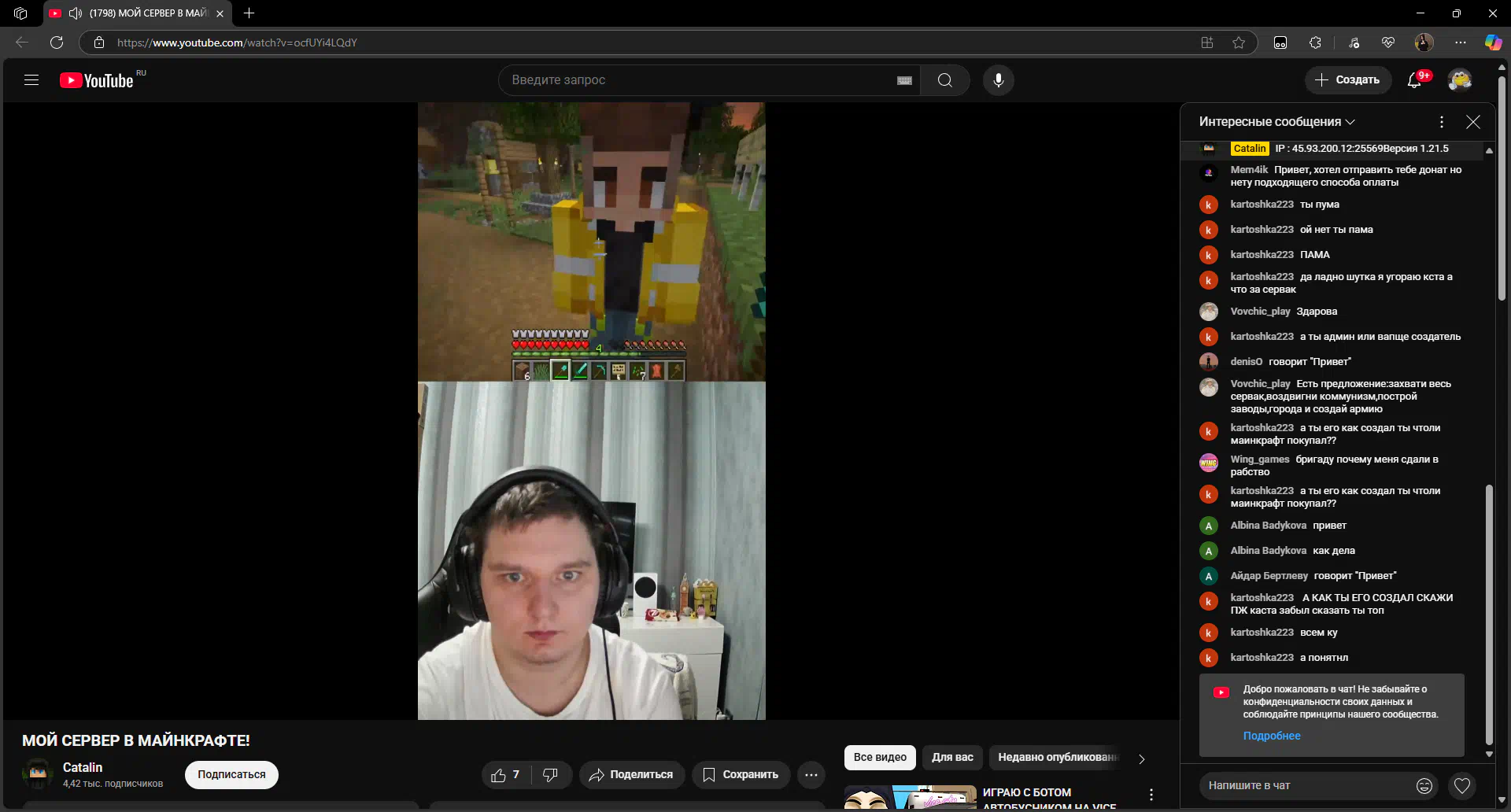The image size is (1511, 812).
Task: Open the YouTube guide hamburger menu
Action: [31, 79]
